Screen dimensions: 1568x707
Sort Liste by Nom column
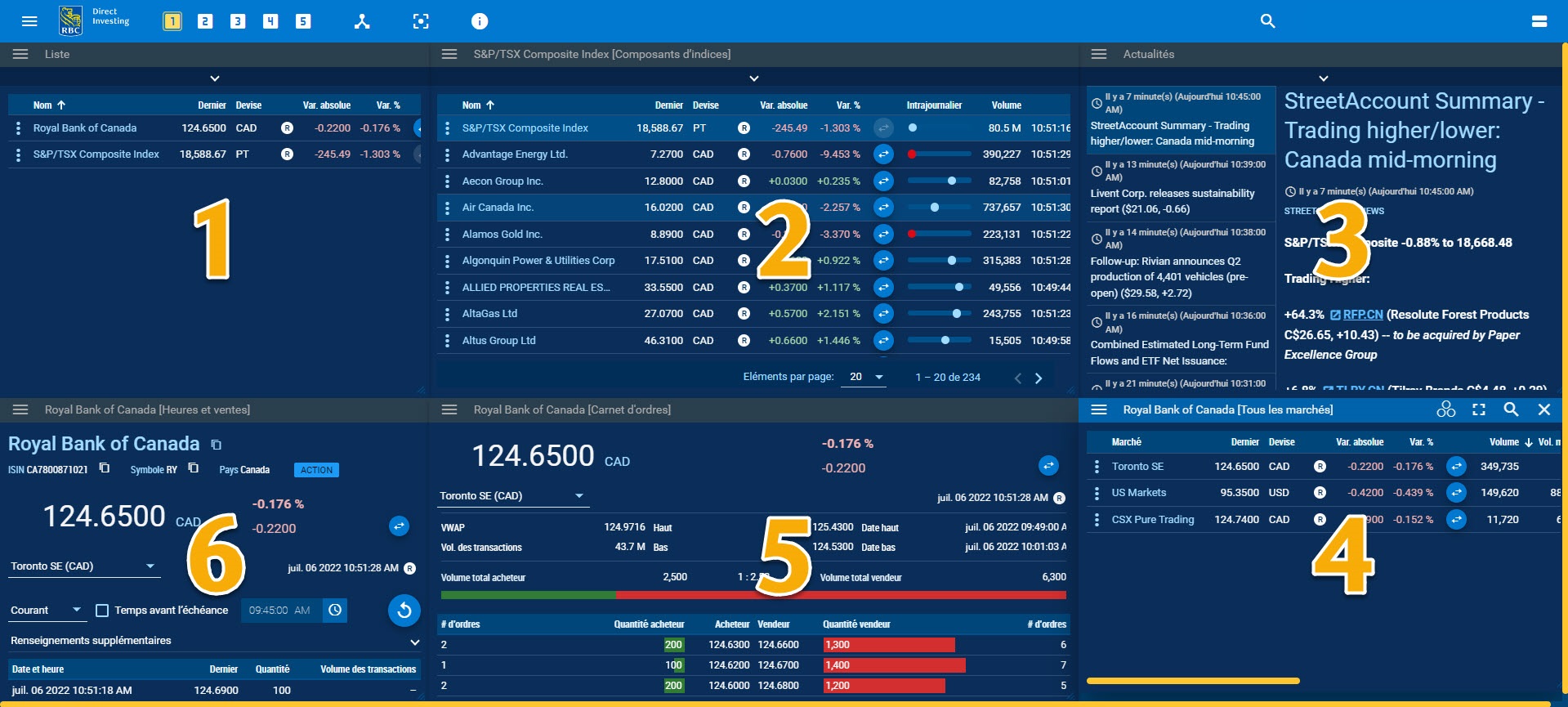click(49, 105)
